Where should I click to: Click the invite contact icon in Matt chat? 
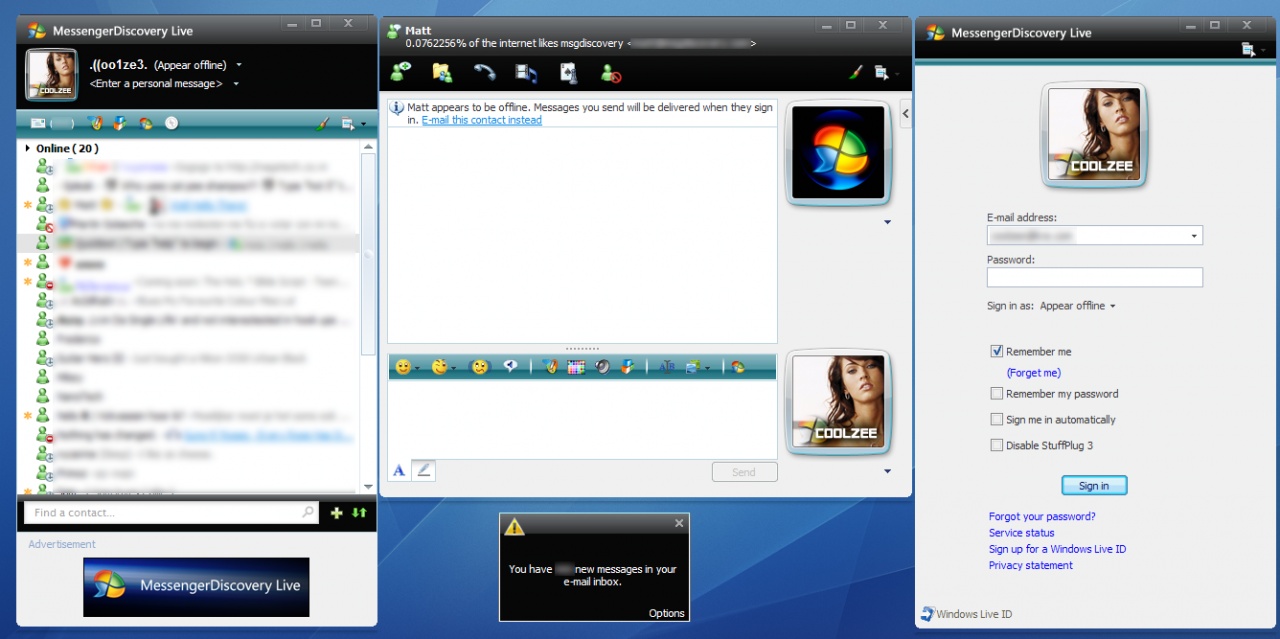401,72
